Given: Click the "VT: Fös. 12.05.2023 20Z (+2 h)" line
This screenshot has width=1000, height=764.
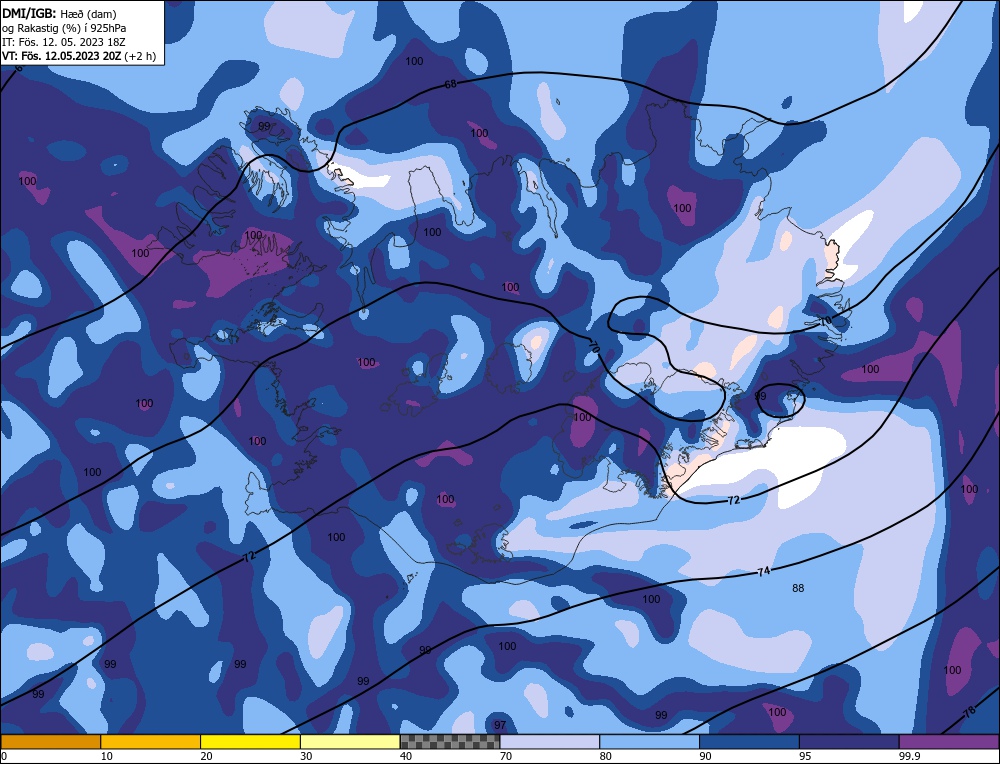Looking at the screenshot, I should [78, 55].
